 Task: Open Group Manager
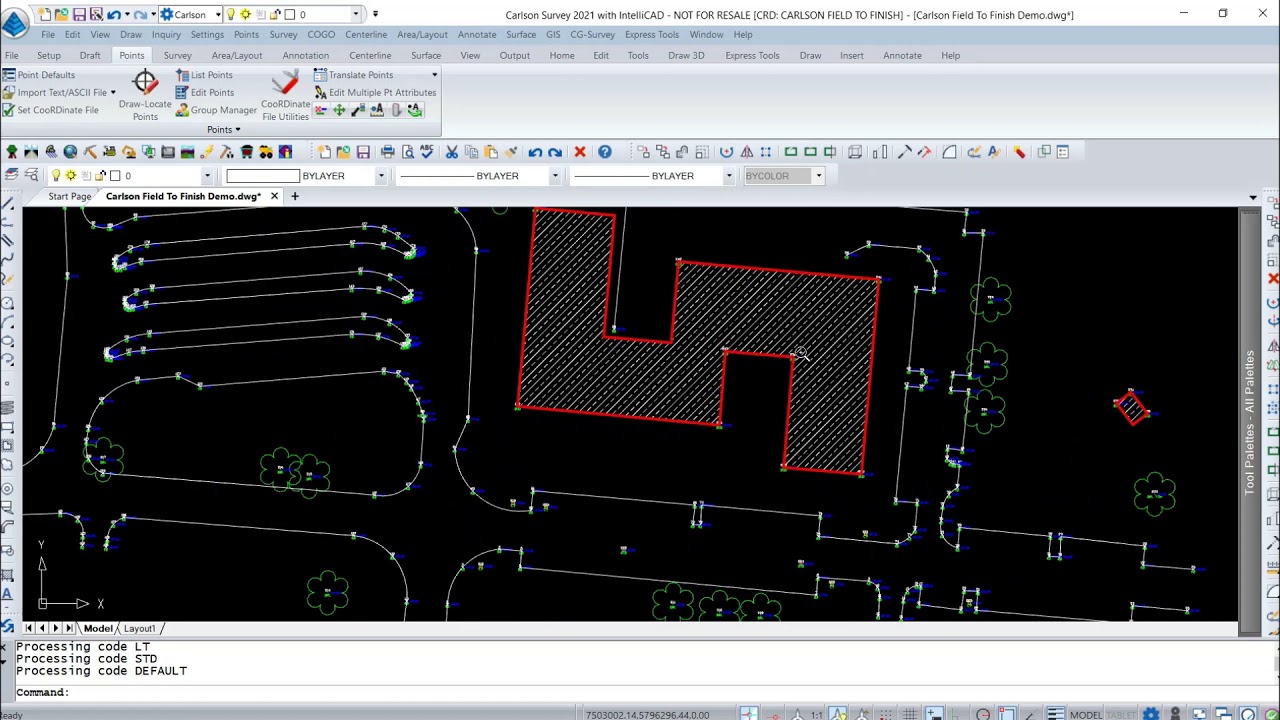(215, 110)
